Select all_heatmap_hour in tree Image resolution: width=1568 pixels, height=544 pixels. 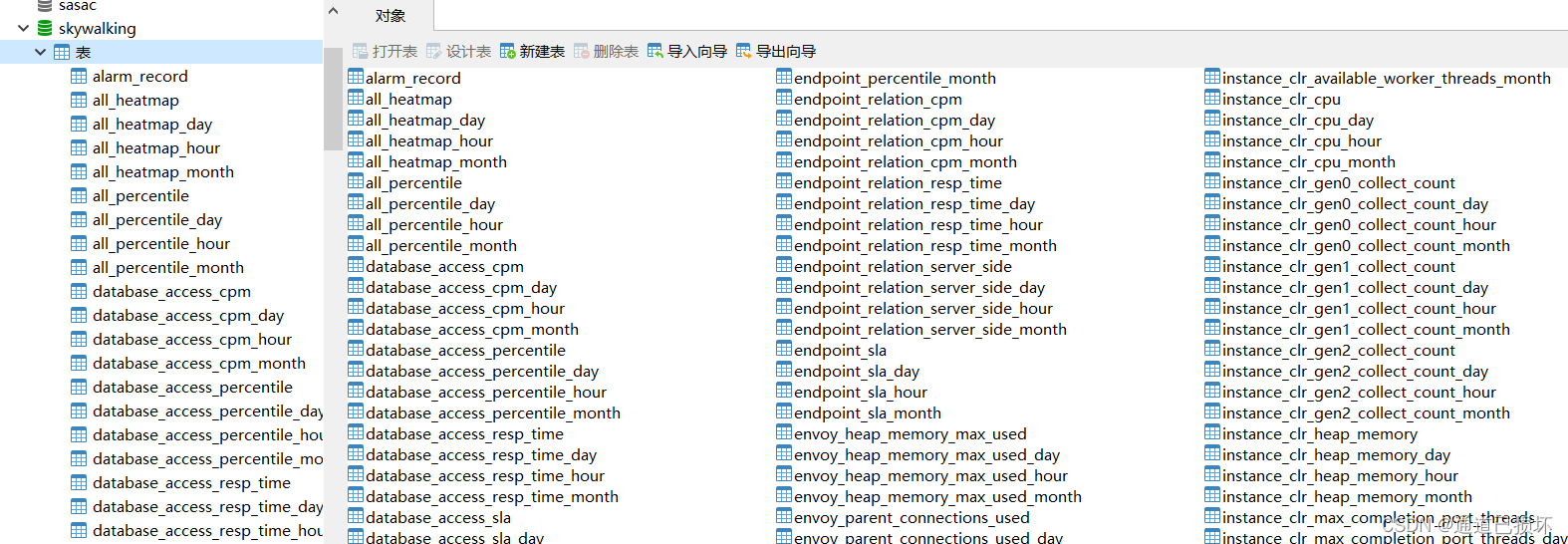156,147
